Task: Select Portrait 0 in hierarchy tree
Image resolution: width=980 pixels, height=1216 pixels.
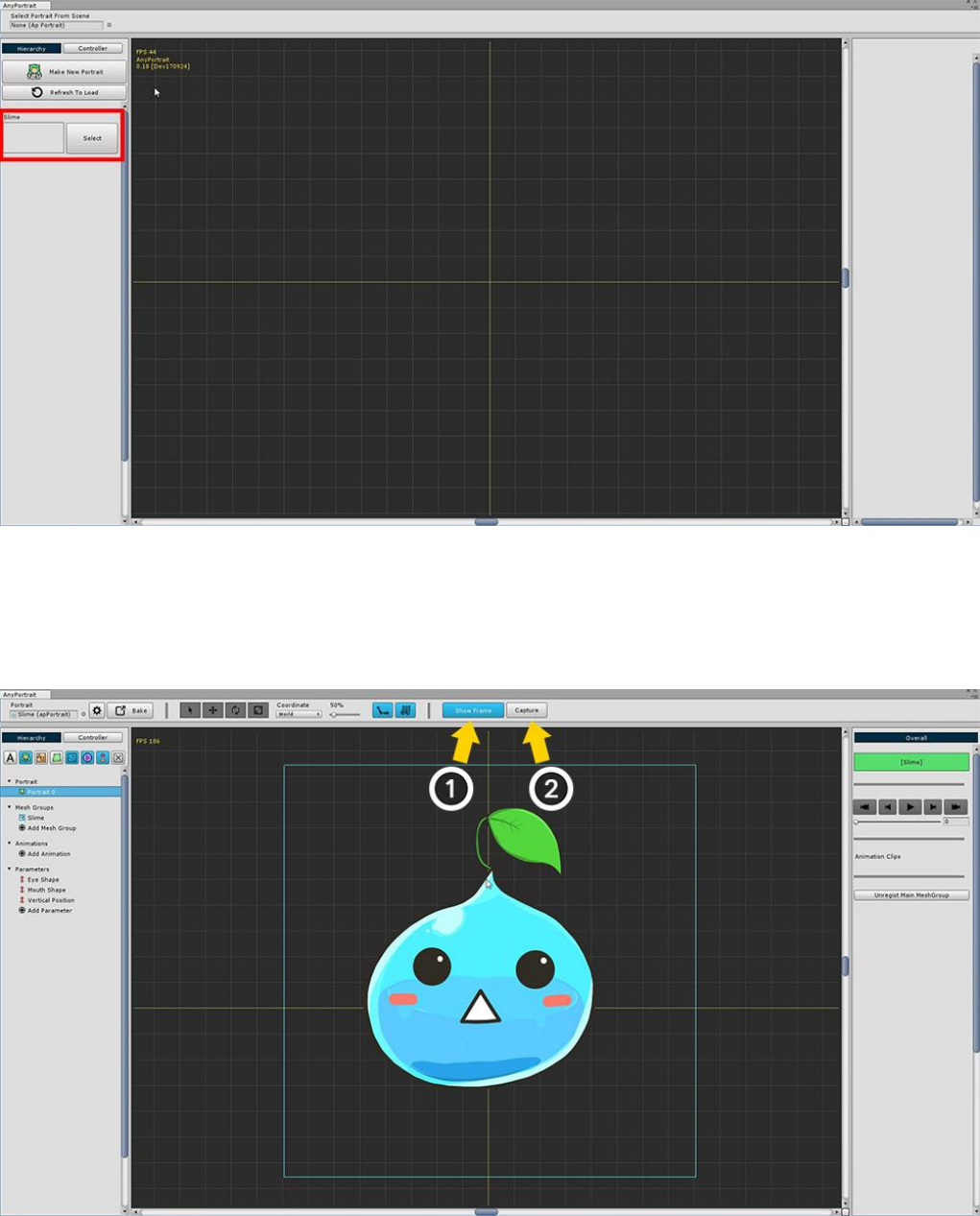Action: [x=61, y=792]
